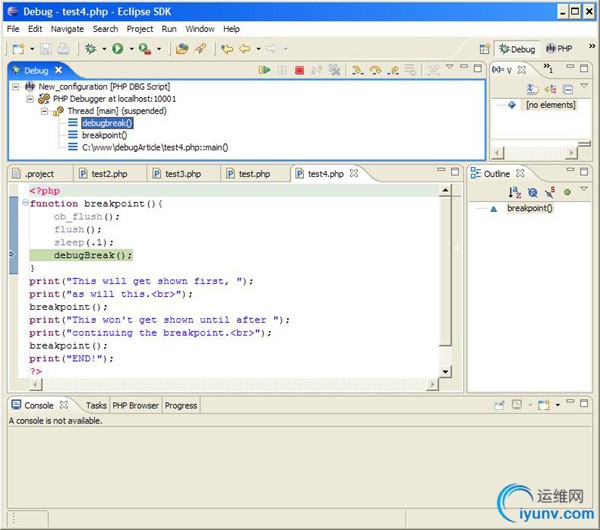Screen dimensions: 600x530
Task: Select the breakpoint() stack frame
Action: point(104,135)
